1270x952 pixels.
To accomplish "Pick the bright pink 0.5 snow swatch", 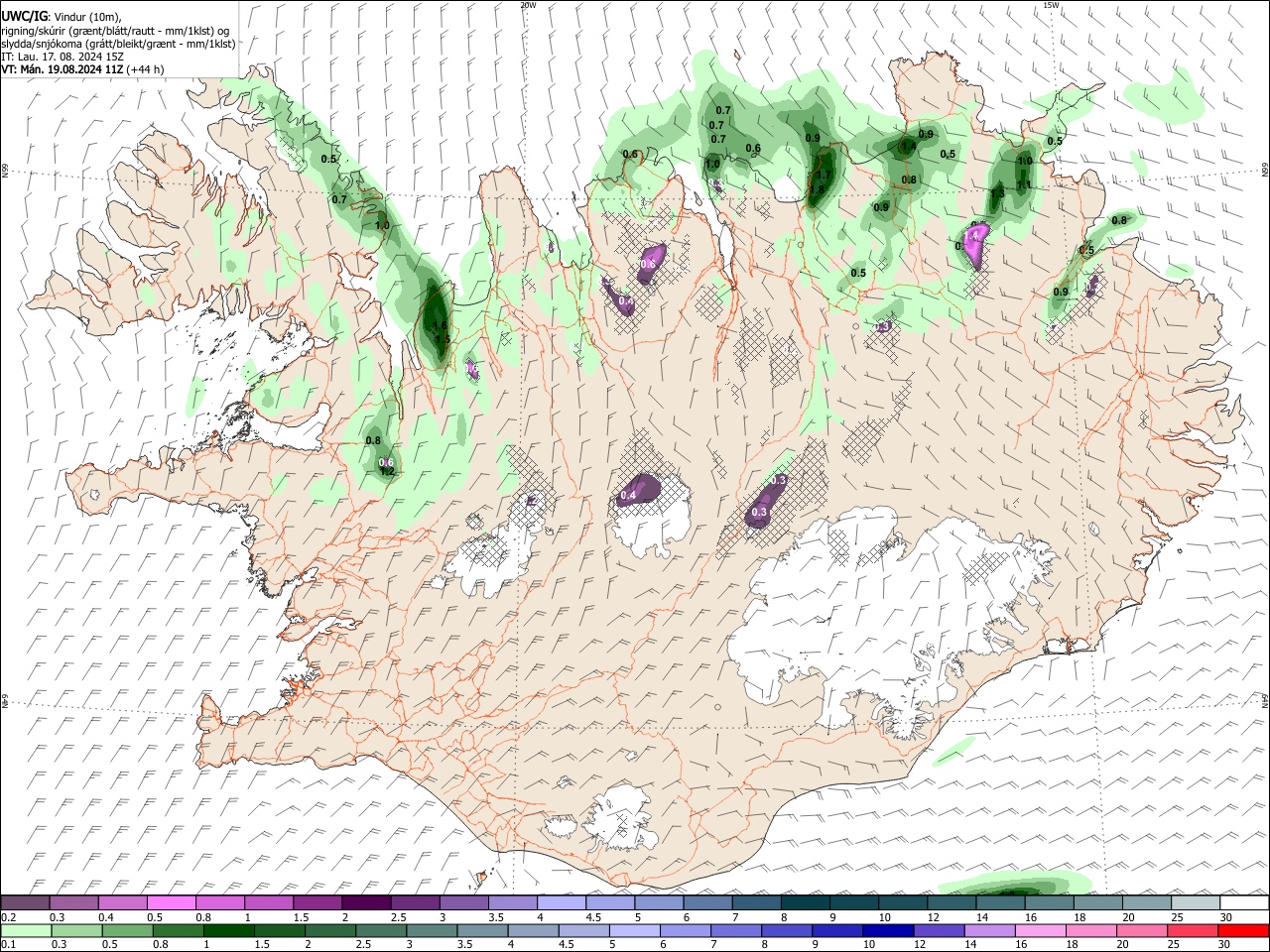I will tap(171, 903).
